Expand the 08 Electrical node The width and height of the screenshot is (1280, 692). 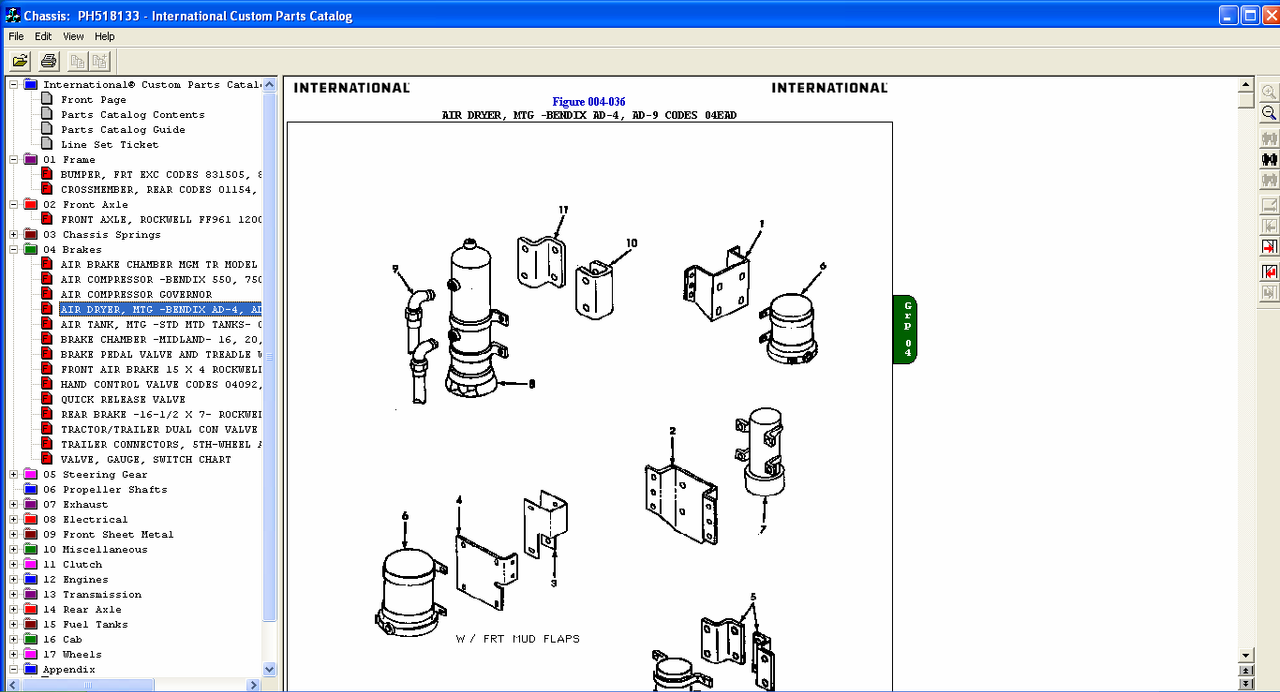(14, 520)
